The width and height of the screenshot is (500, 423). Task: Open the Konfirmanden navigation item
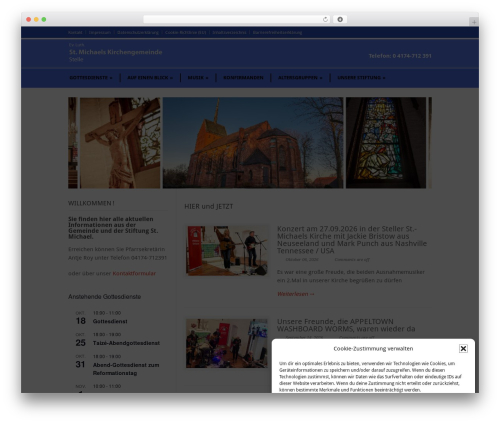click(243, 78)
